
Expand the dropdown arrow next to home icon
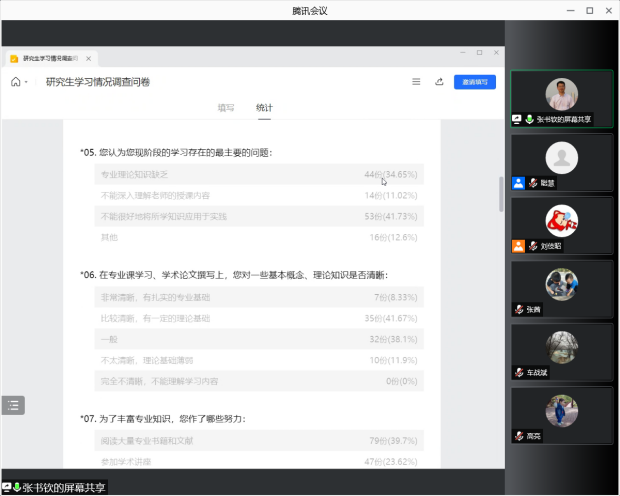click(x=28, y=83)
